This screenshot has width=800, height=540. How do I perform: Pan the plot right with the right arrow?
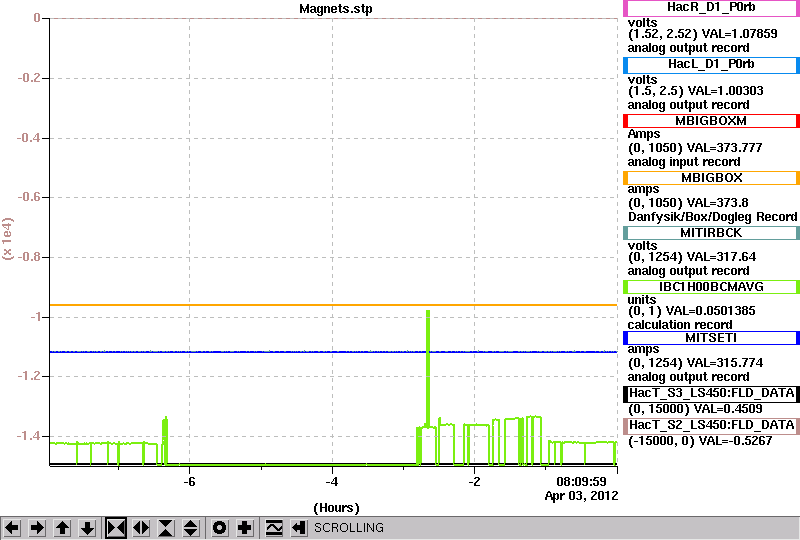click(x=37, y=528)
